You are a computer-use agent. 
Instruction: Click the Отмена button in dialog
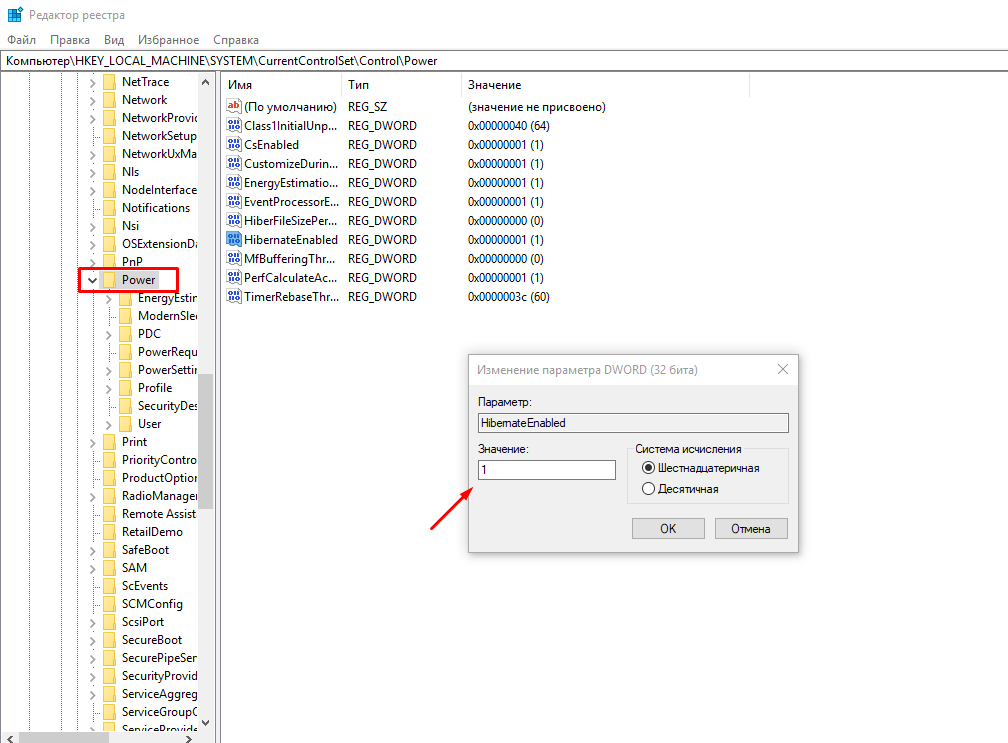click(x=750, y=528)
